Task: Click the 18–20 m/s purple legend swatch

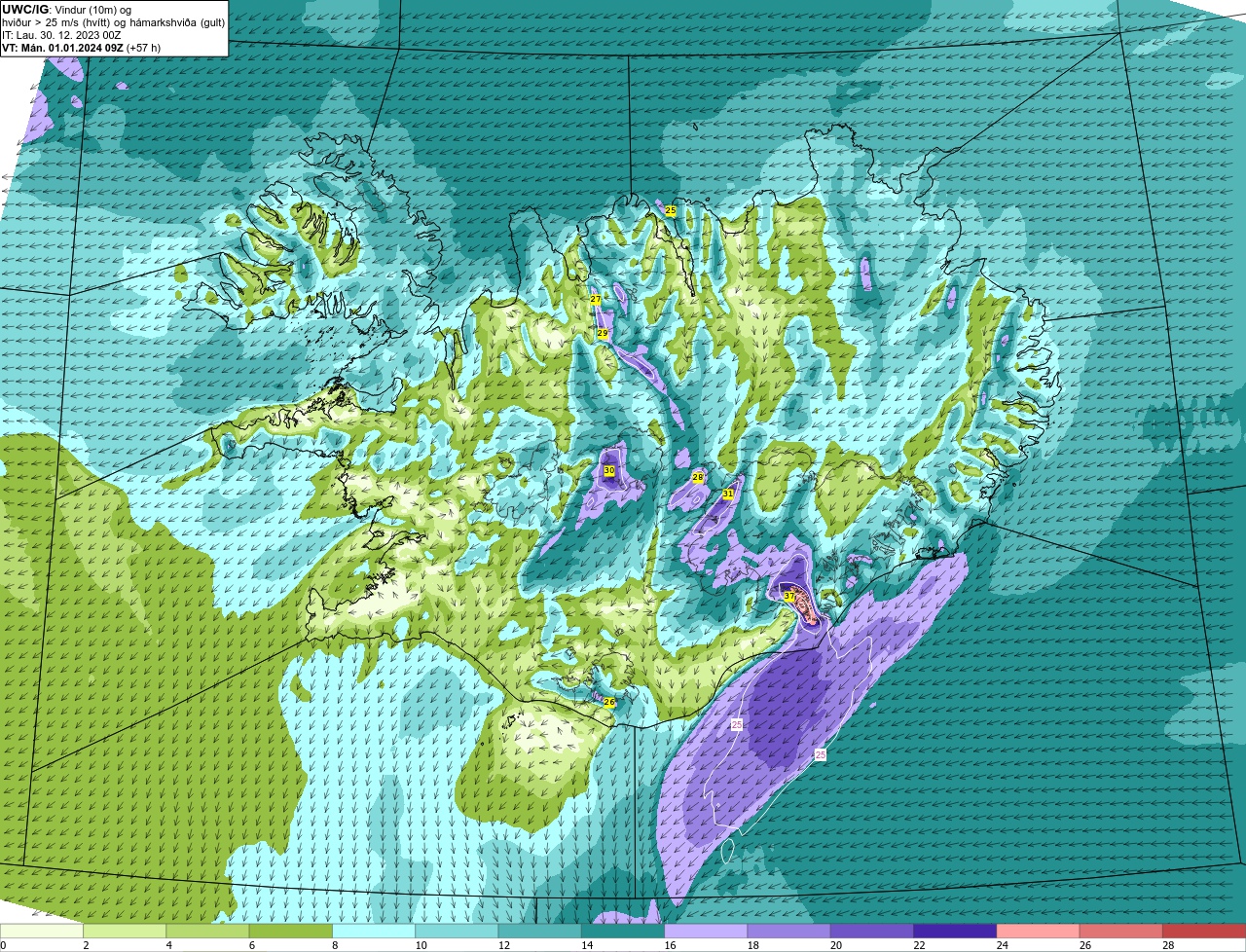Action: coord(788,931)
